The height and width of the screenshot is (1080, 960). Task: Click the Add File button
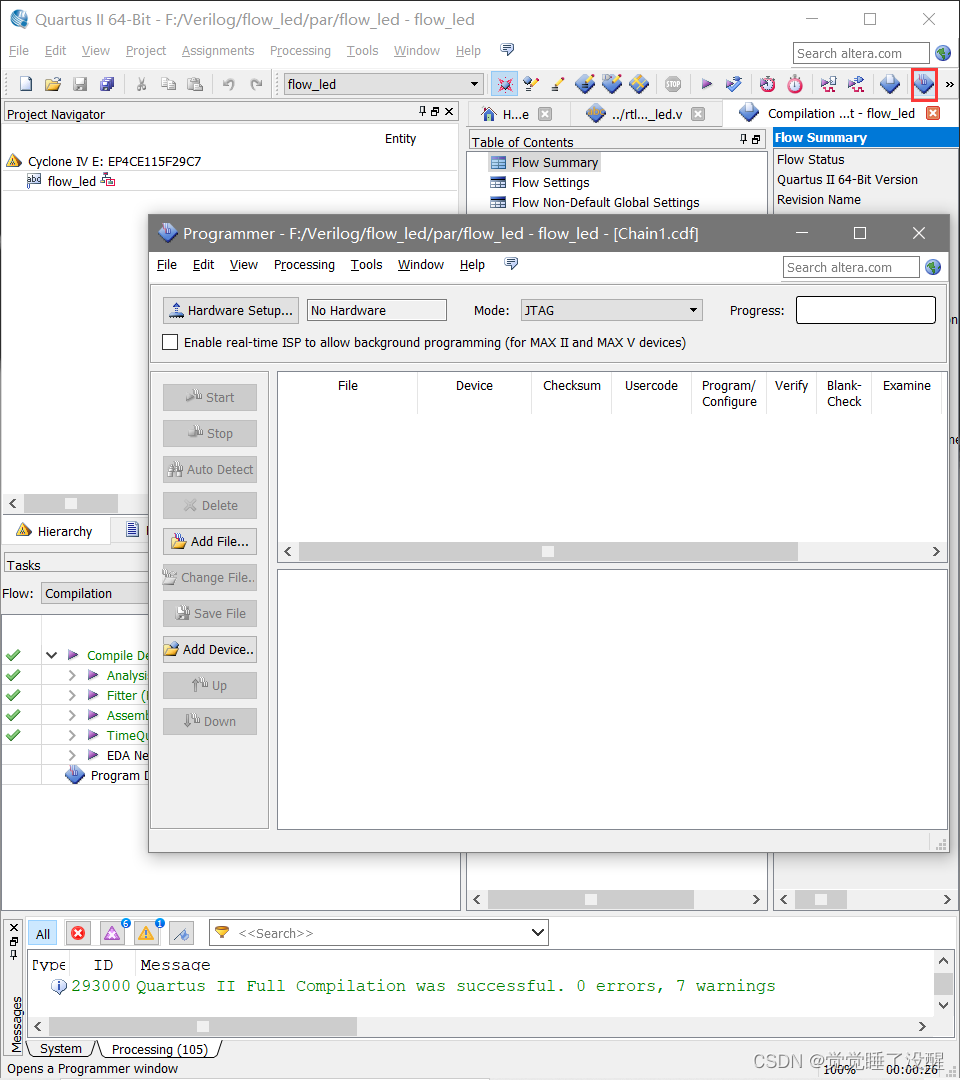[210, 541]
